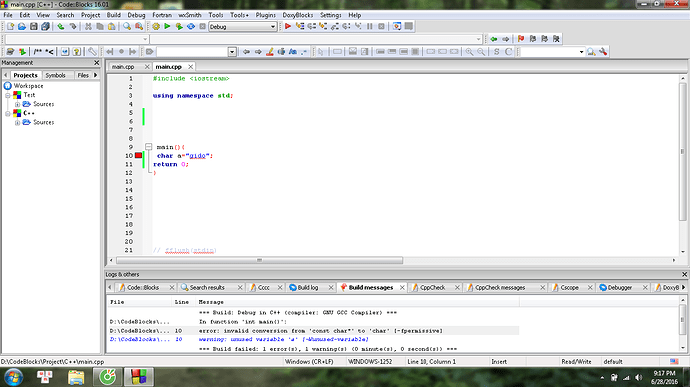Click the Debugging windows icon
Image resolution: width=690 pixels, height=387 pixels.
(397, 26)
